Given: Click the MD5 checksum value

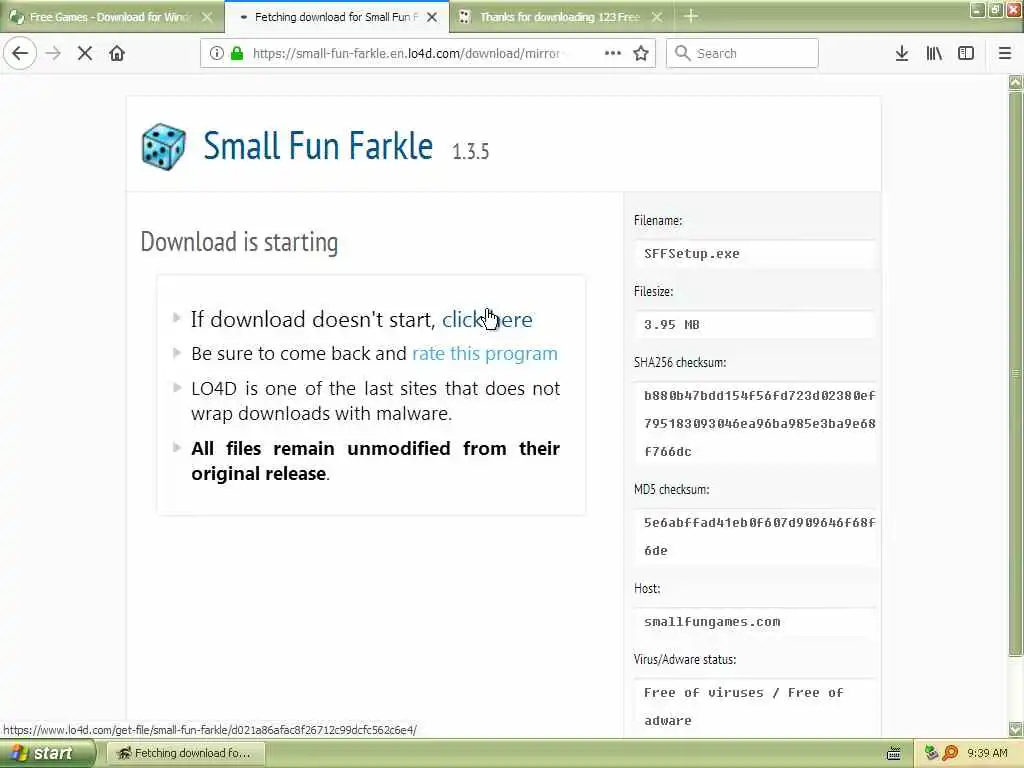Looking at the screenshot, I should tap(760, 536).
